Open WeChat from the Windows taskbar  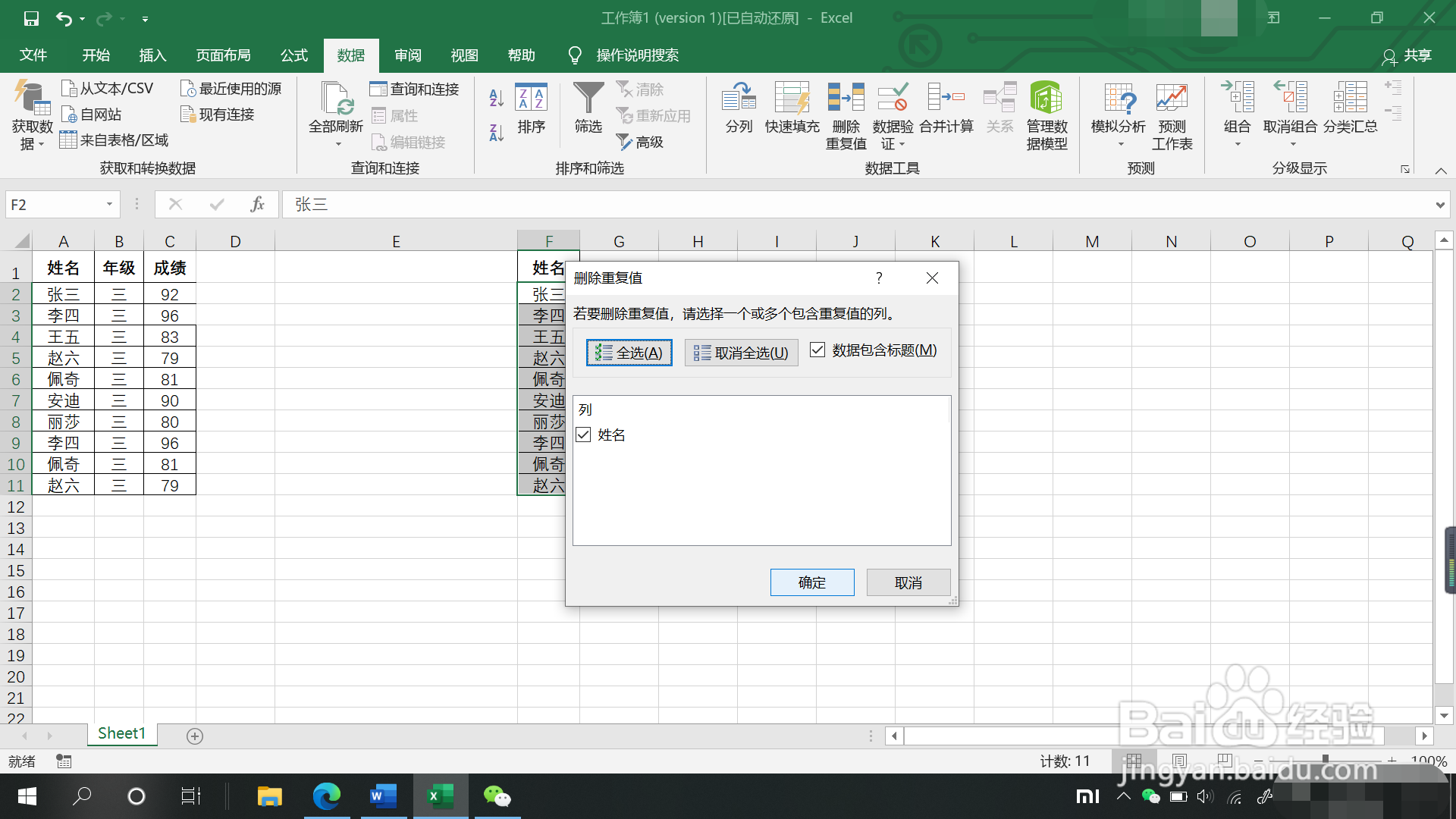[497, 796]
